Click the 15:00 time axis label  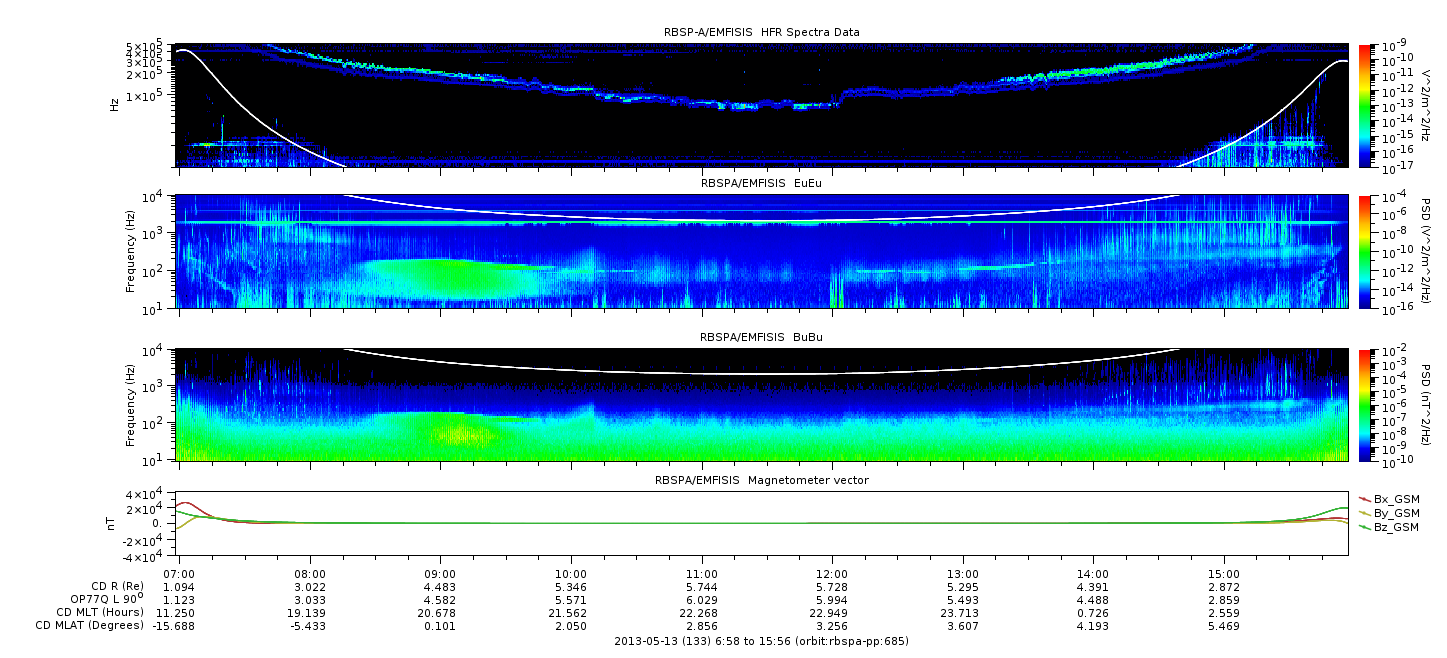[x=1224, y=575]
